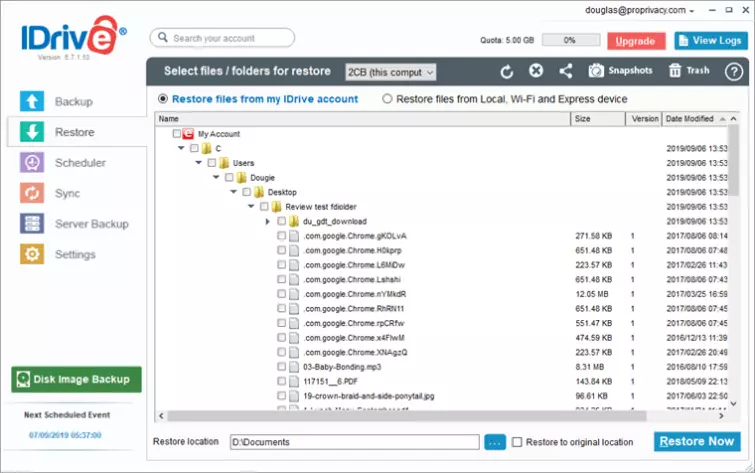Image resolution: width=755 pixels, height=473 pixels.
Task: Click the search magnifier icon
Action: [163, 37]
